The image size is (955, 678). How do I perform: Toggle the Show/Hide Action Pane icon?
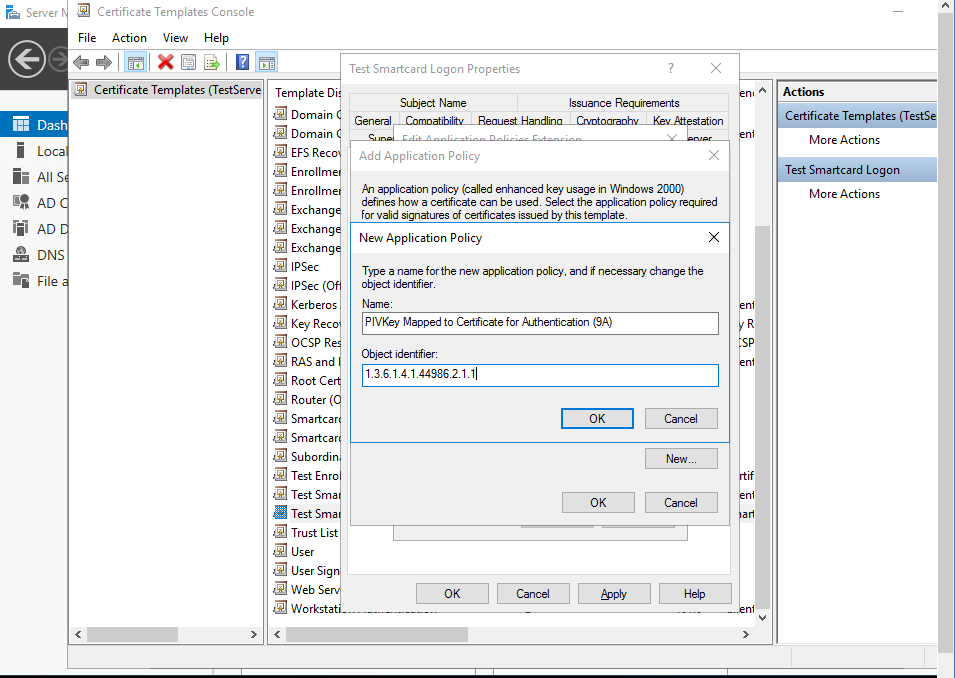click(x=266, y=62)
